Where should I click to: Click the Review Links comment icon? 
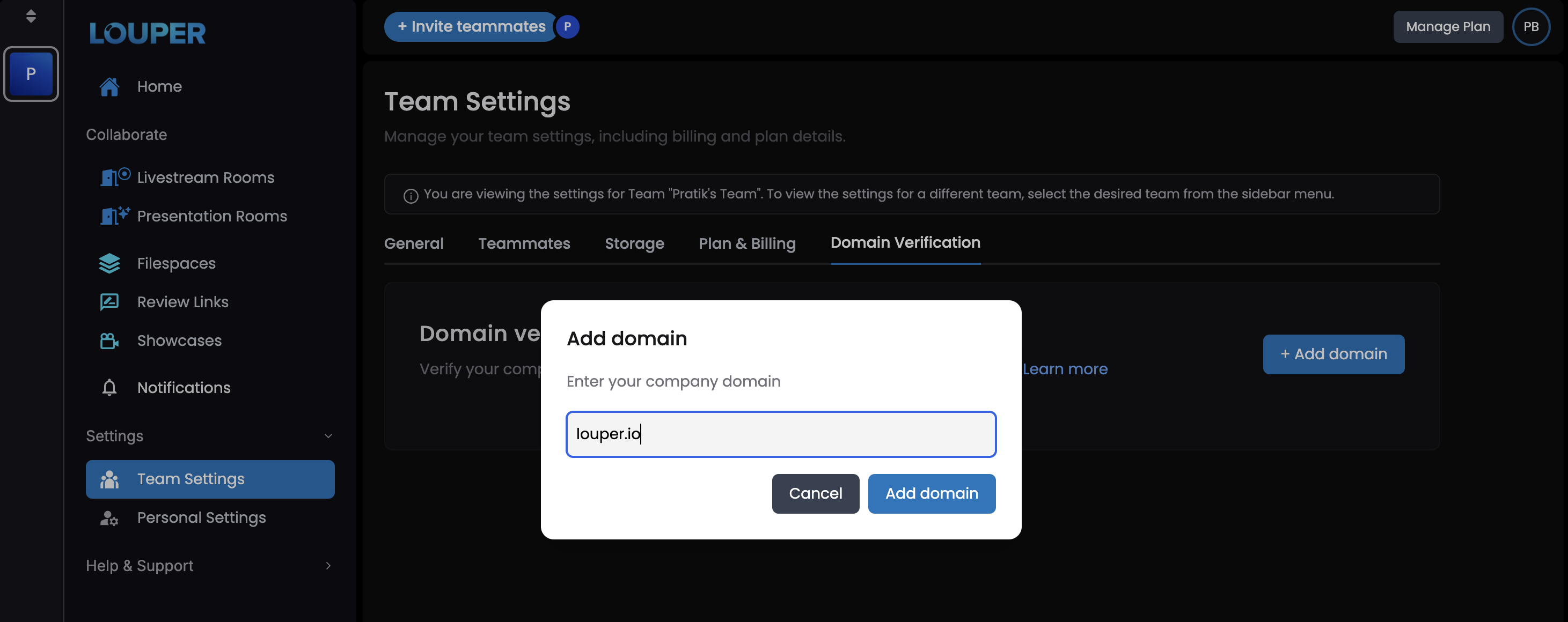click(109, 301)
